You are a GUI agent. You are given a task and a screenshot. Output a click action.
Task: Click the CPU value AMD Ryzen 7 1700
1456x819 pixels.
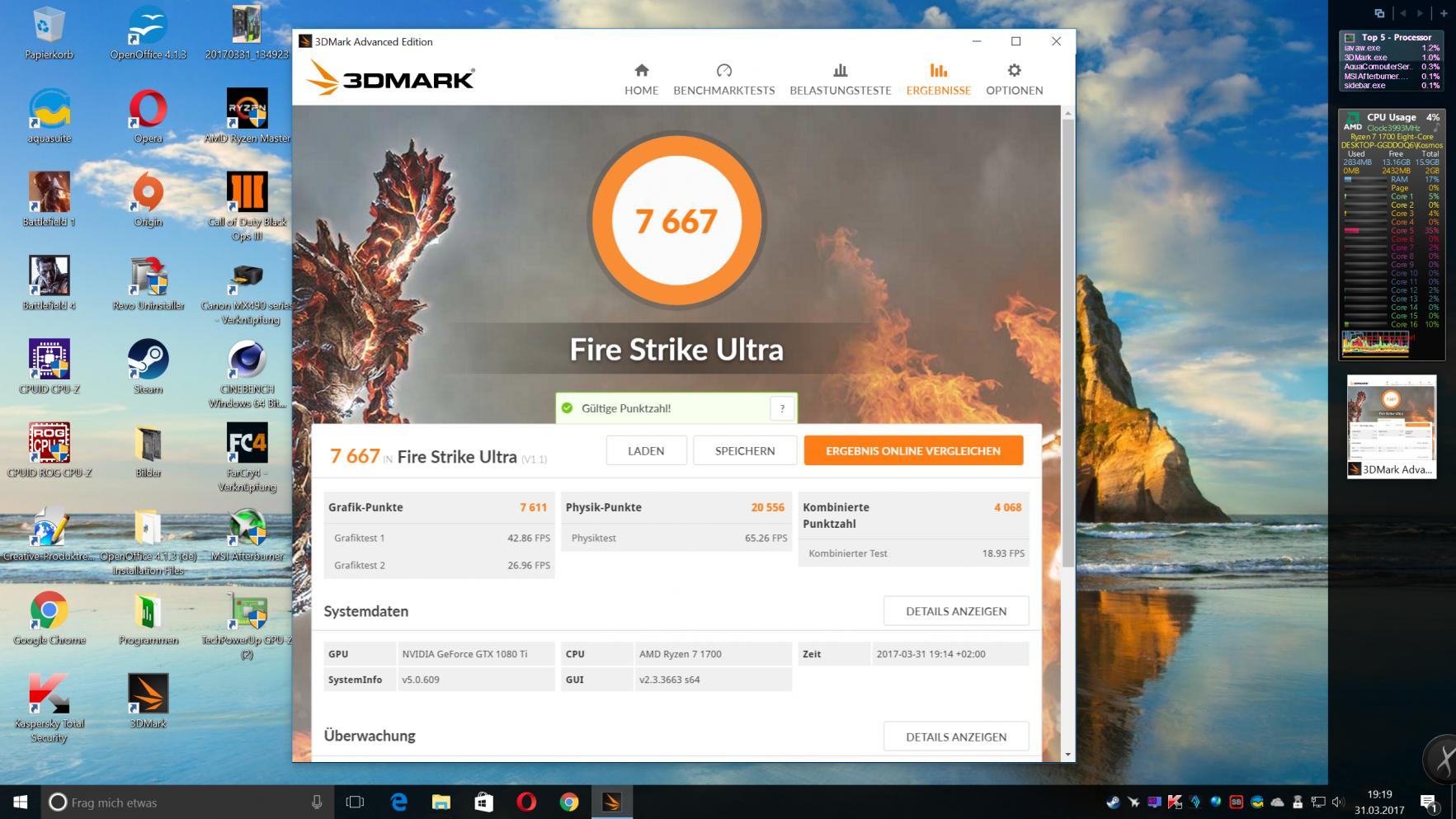(x=680, y=654)
